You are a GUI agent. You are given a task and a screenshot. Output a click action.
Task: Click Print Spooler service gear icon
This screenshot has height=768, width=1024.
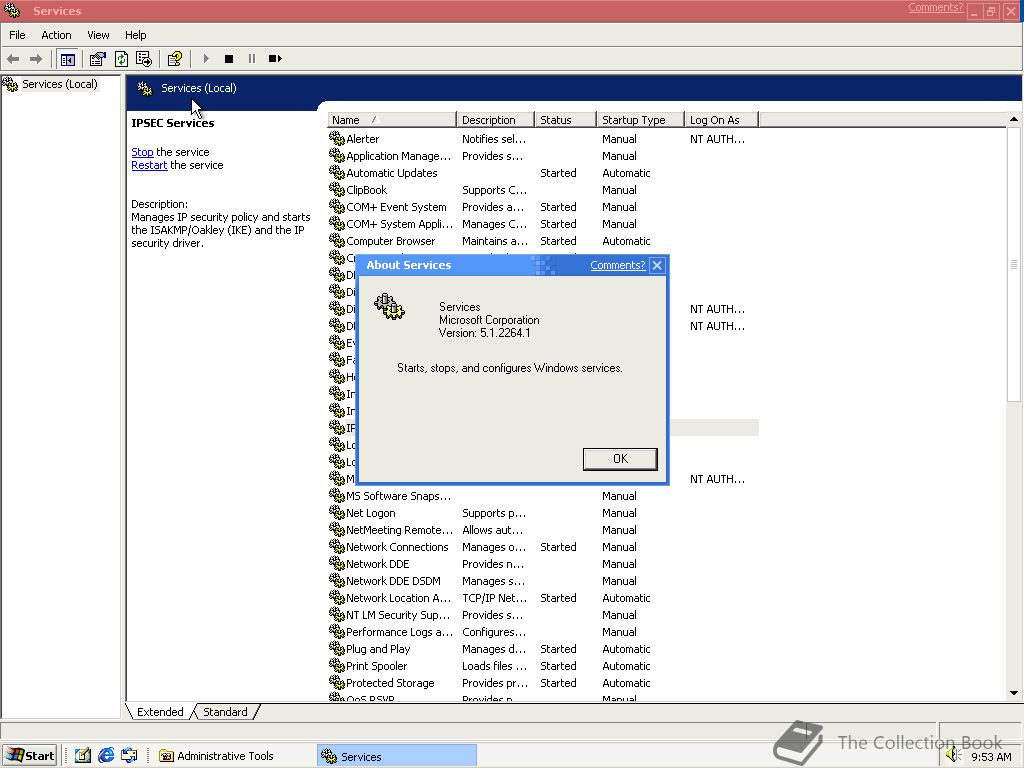click(336, 665)
